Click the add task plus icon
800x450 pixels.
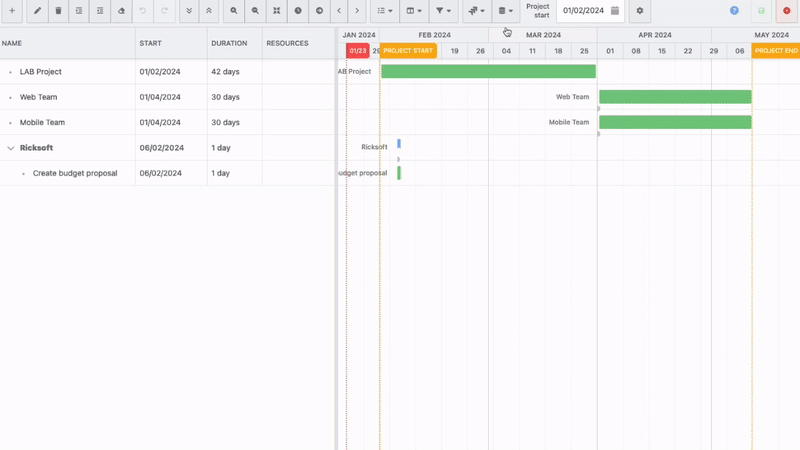click(x=12, y=11)
